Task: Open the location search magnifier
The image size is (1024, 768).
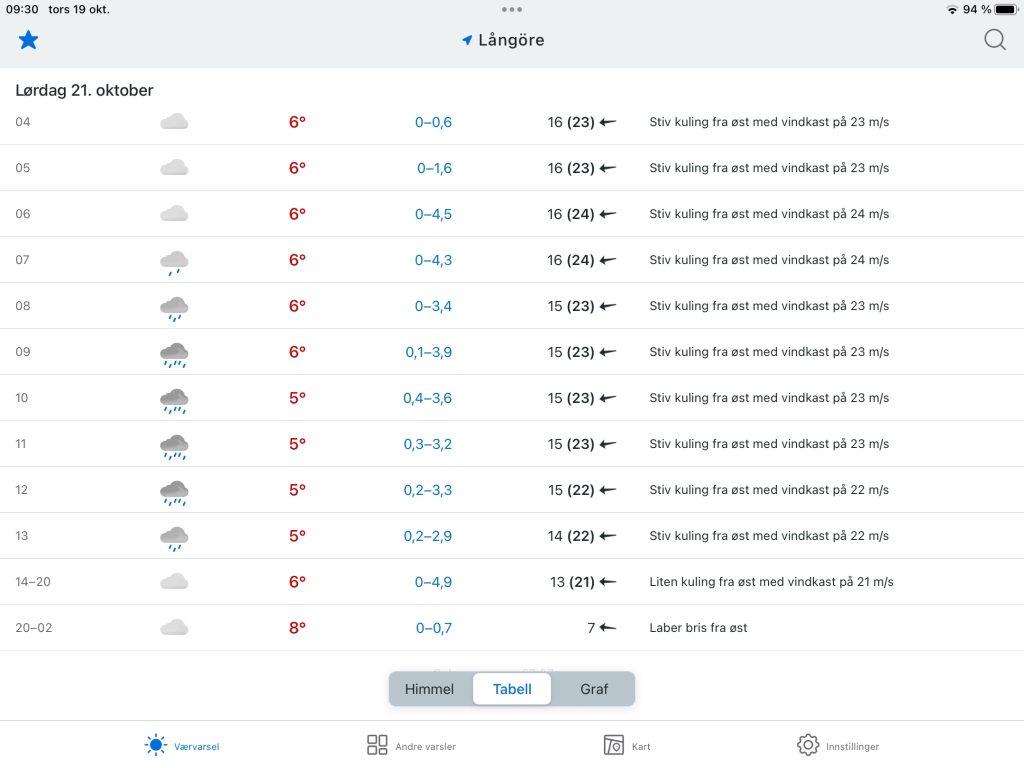Action: tap(994, 40)
